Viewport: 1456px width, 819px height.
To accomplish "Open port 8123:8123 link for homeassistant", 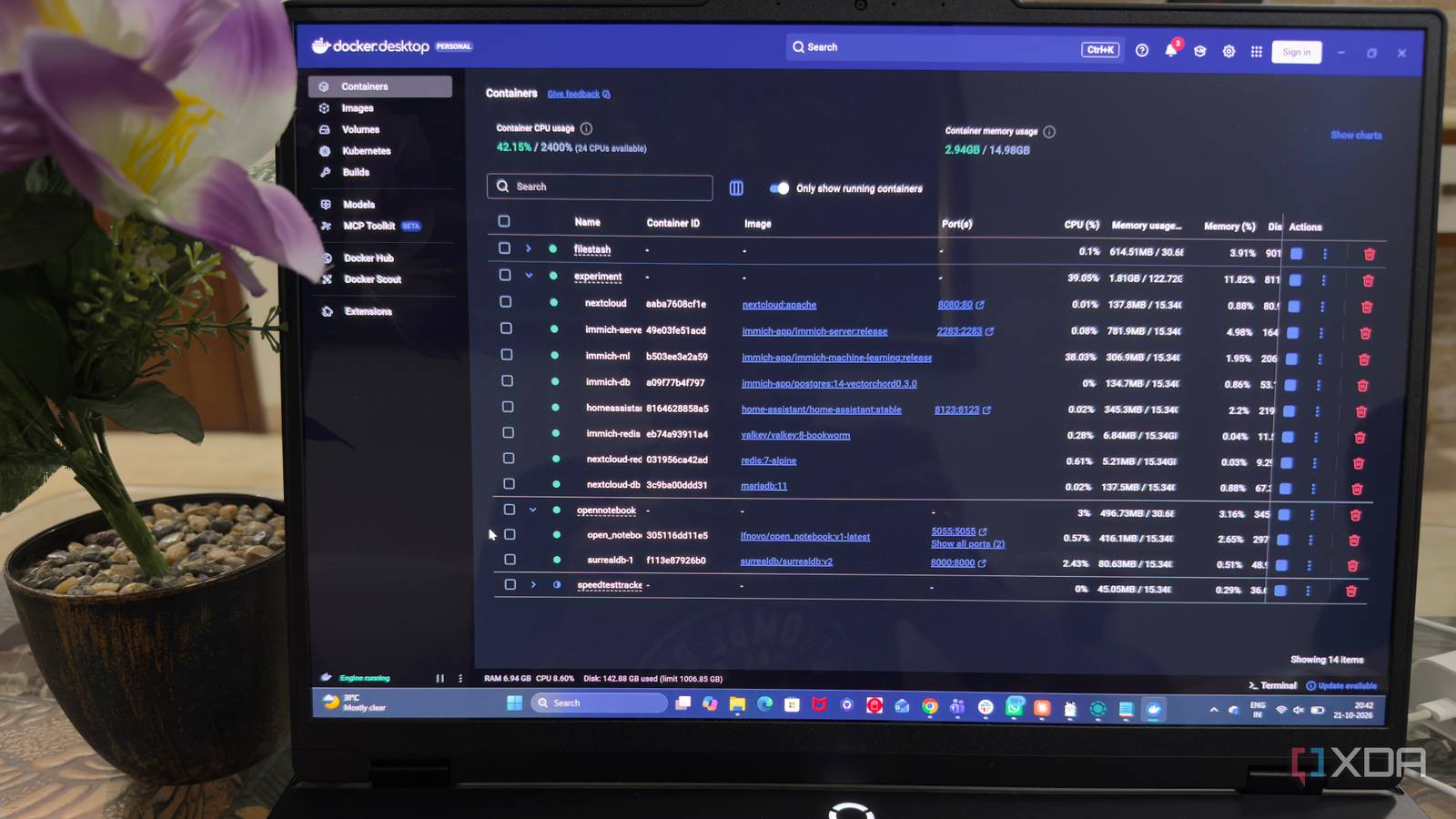I will (x=956, y=410).
